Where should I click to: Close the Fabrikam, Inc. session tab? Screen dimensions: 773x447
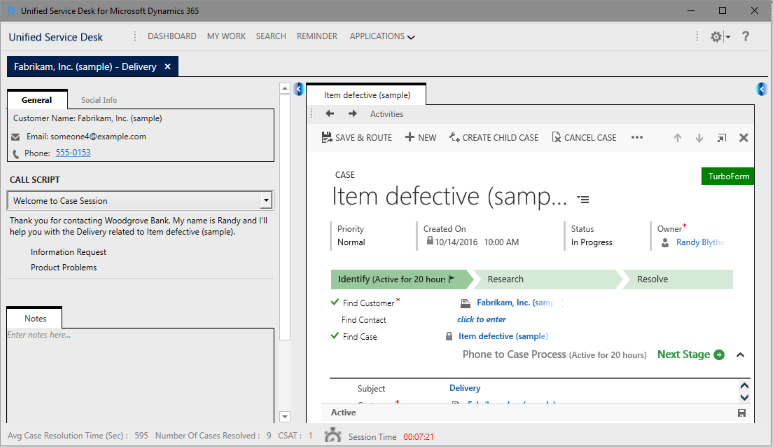coord(168,67)
